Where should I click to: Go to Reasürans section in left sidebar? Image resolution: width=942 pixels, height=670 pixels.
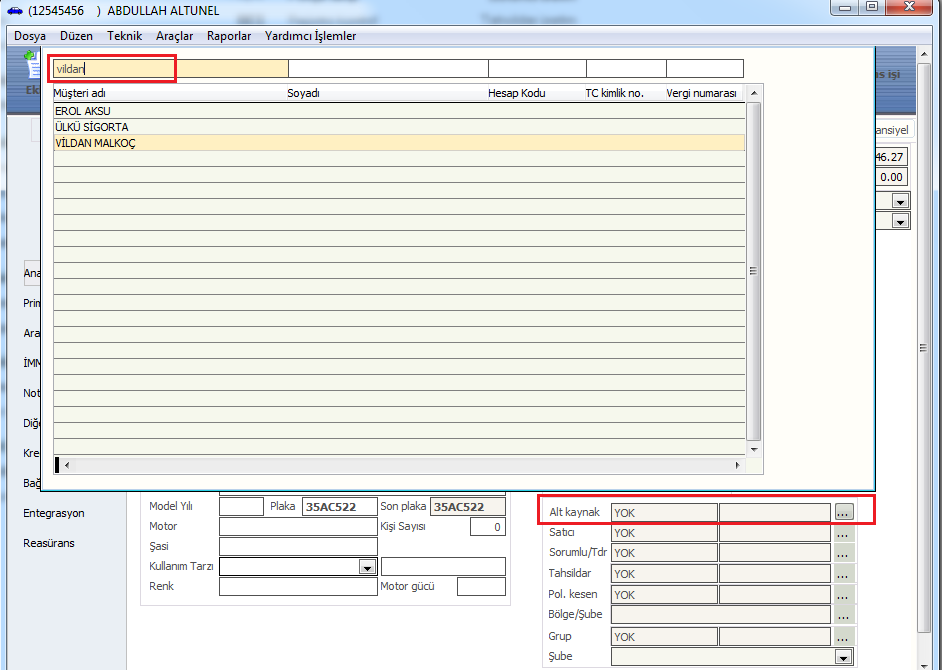[x=49, y=543]
